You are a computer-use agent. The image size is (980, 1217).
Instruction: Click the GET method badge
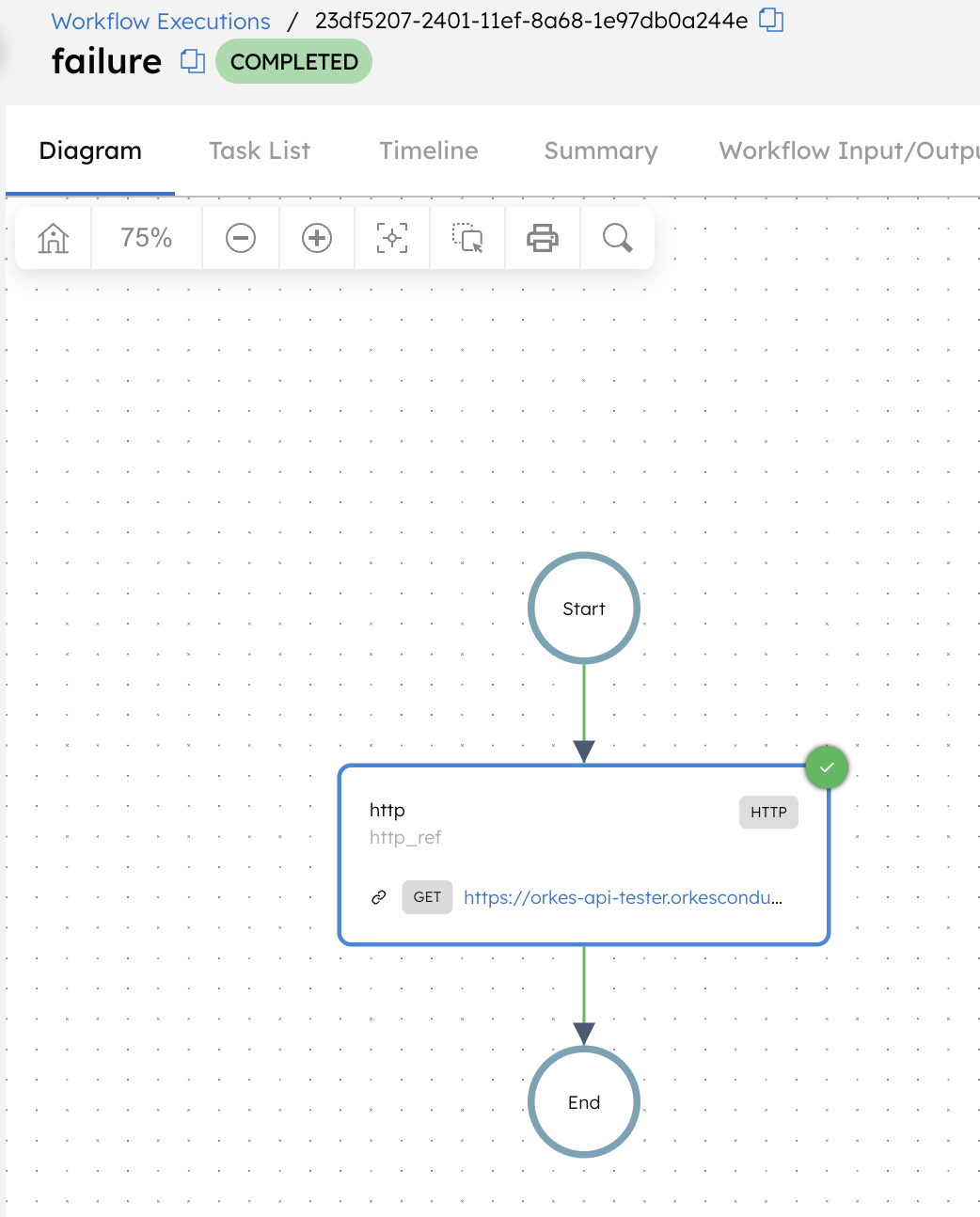[427, 897]
